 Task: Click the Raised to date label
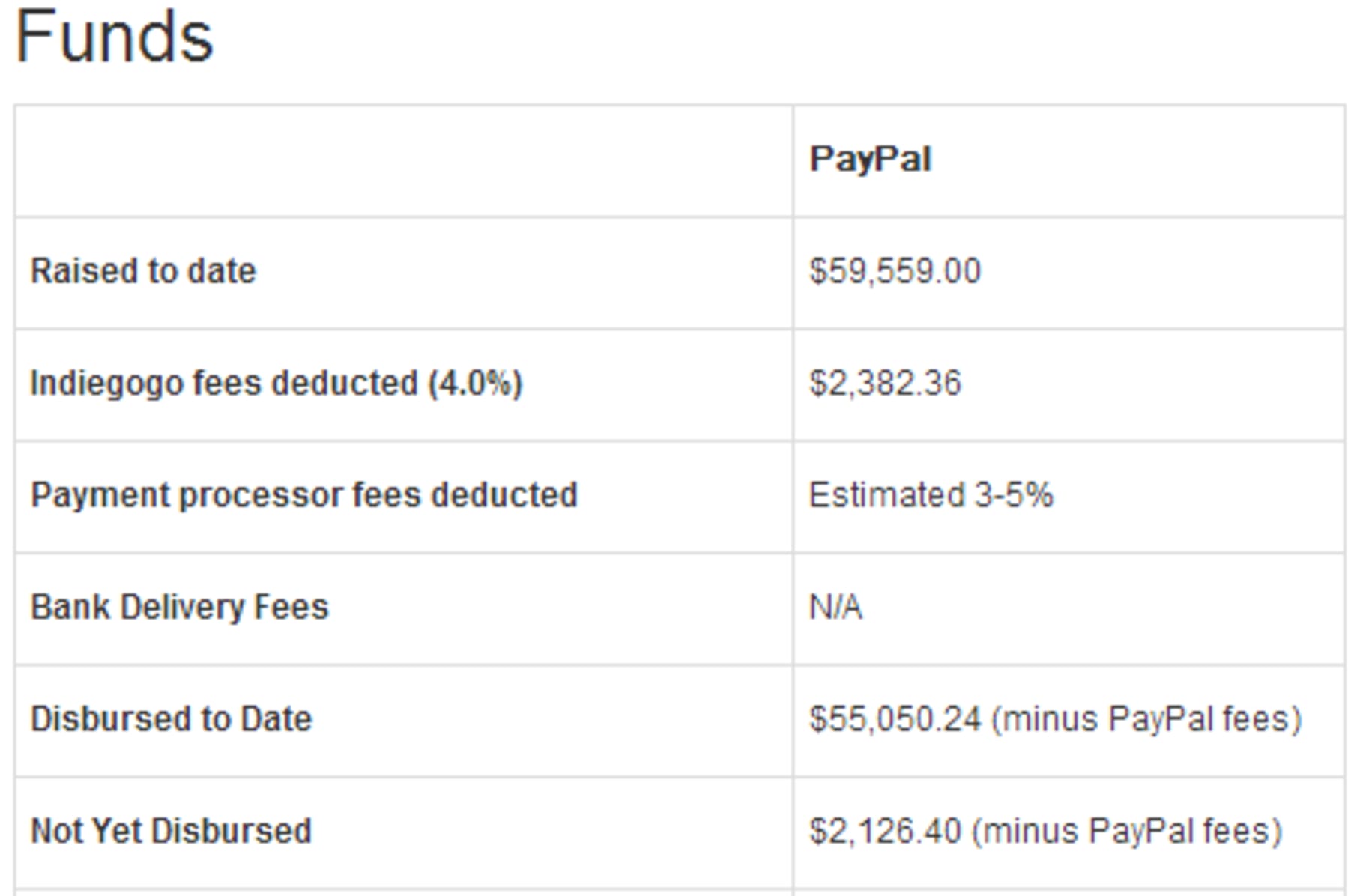click(x=143, y=271)
